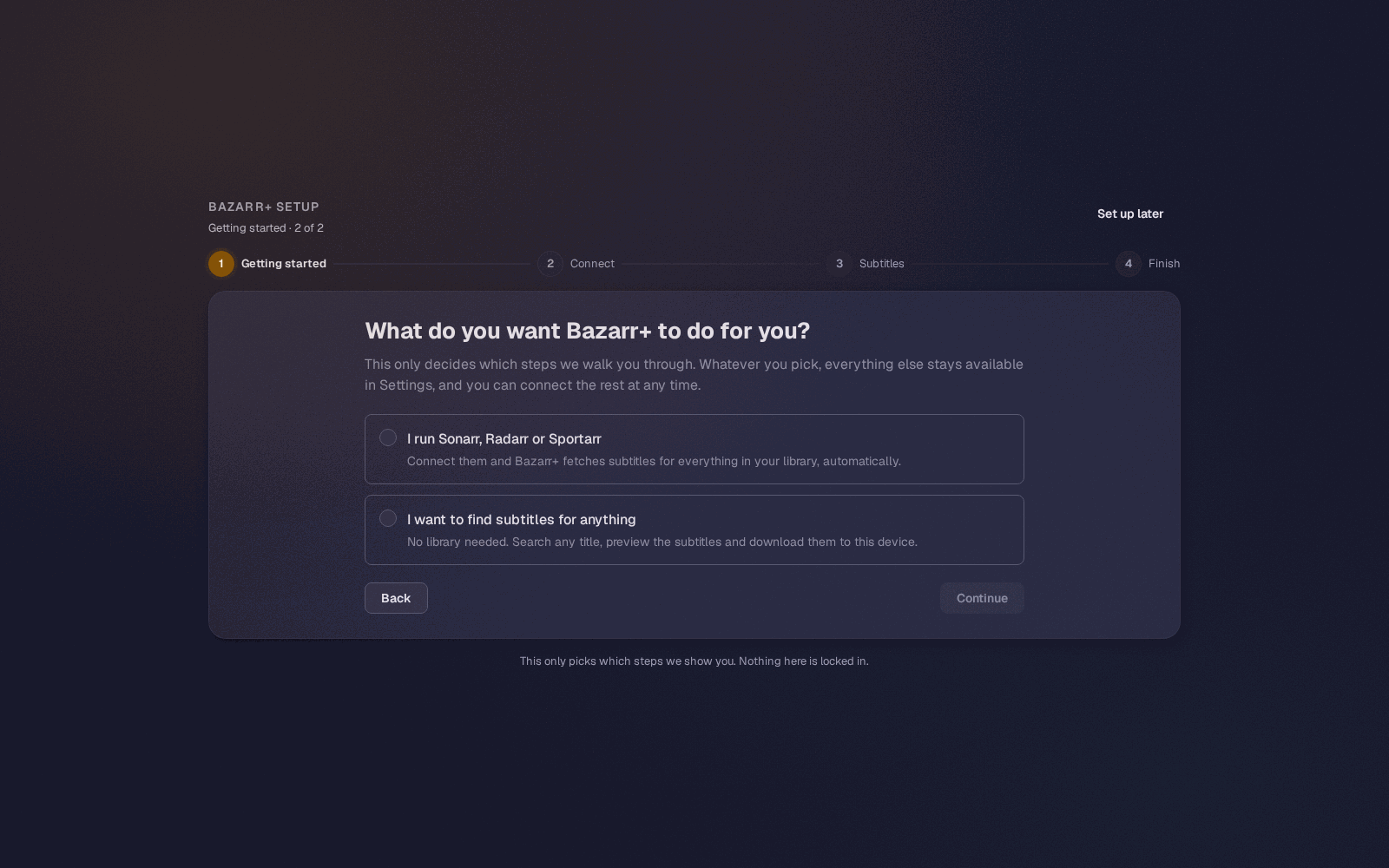Jump to step 2 Connect
Screen dimensions: 1389x868
point(576,264)
